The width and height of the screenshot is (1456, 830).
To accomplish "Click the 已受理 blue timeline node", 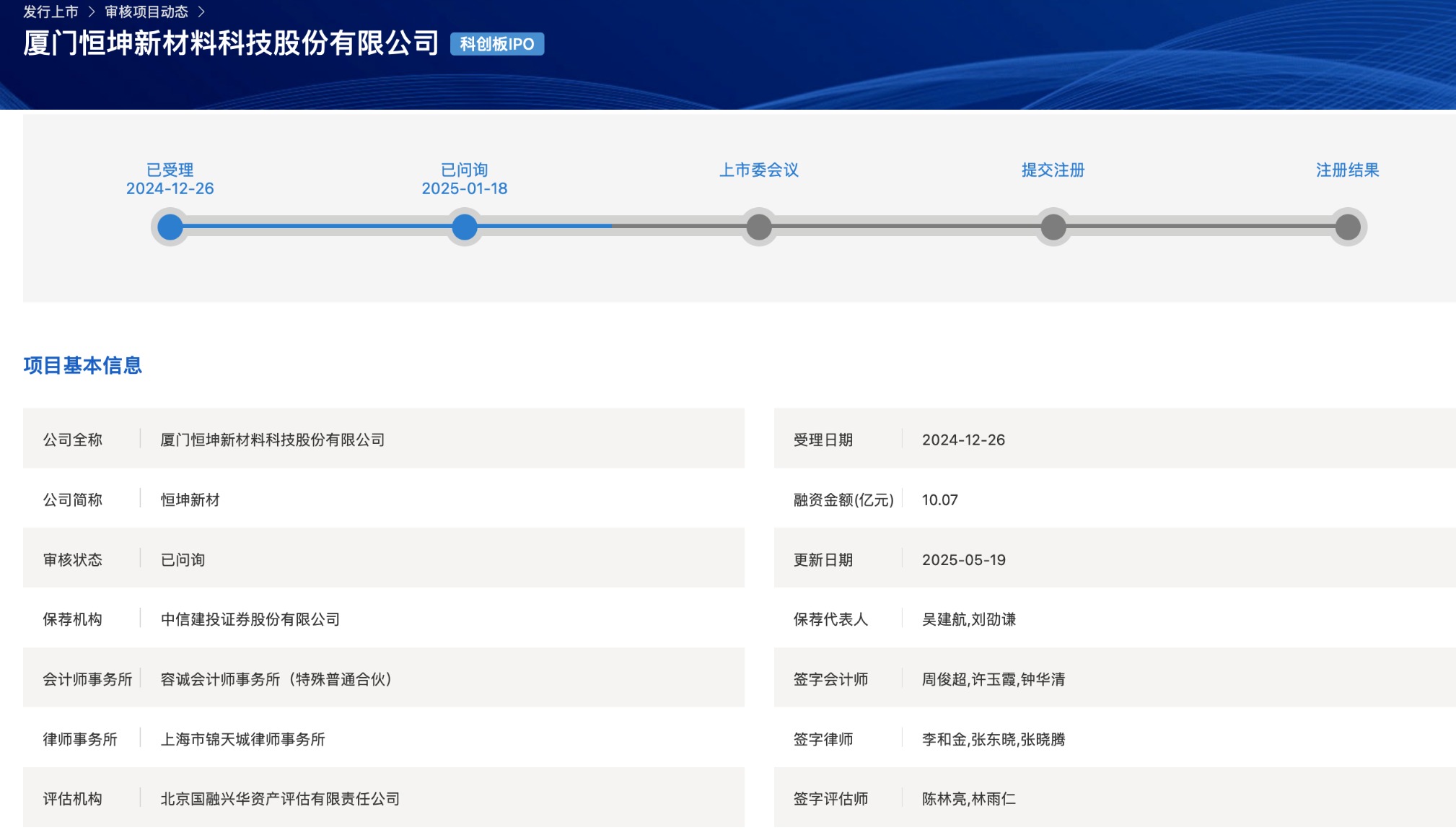I will click(170, 227).
